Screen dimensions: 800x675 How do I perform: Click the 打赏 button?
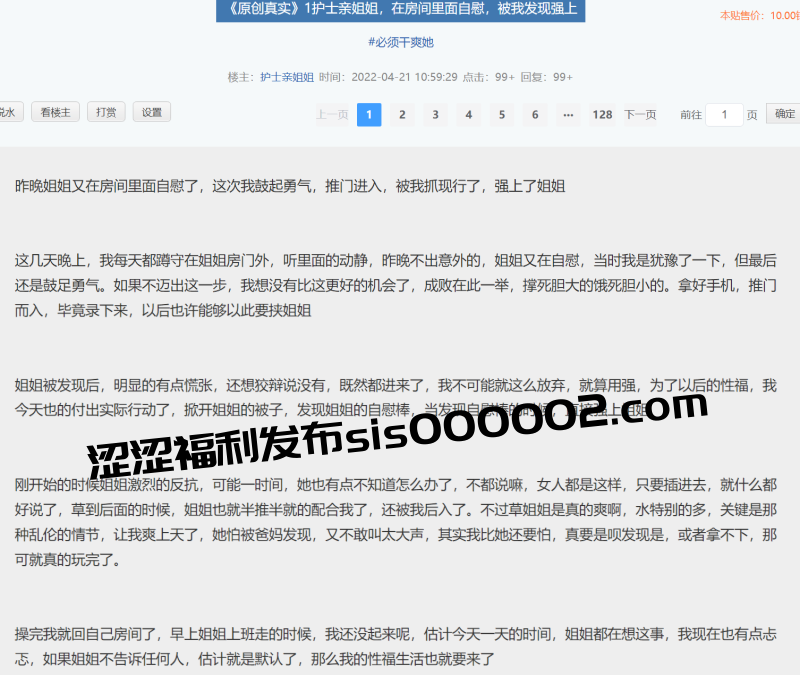click(x=106, y=112)
